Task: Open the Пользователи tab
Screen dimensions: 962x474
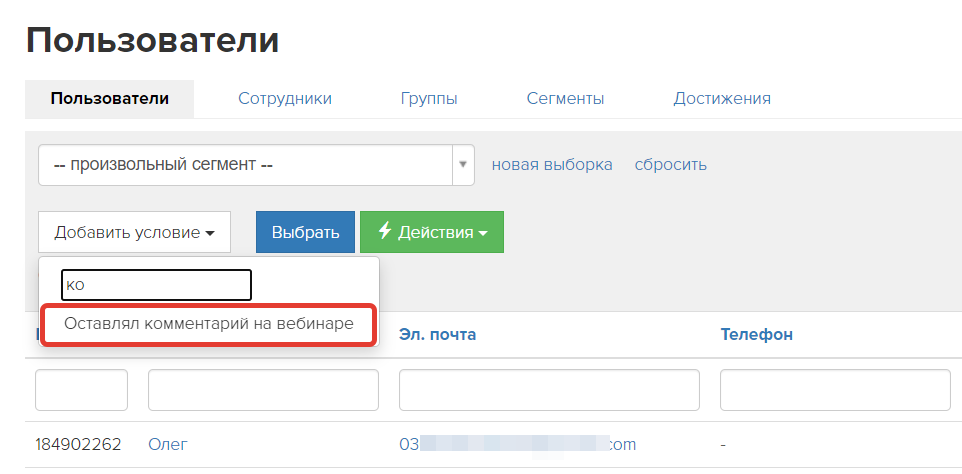Action: pos(110,99)
